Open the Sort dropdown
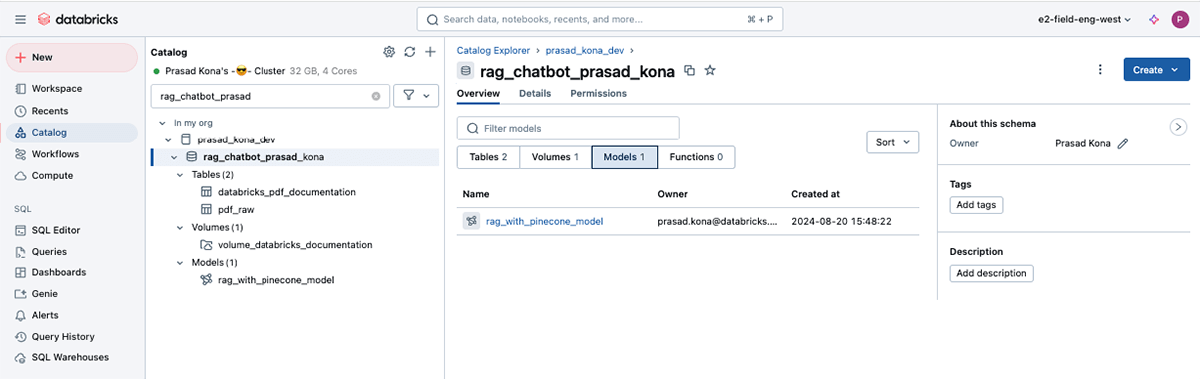This screenshot has width=1200, height=379. point(892,143)
